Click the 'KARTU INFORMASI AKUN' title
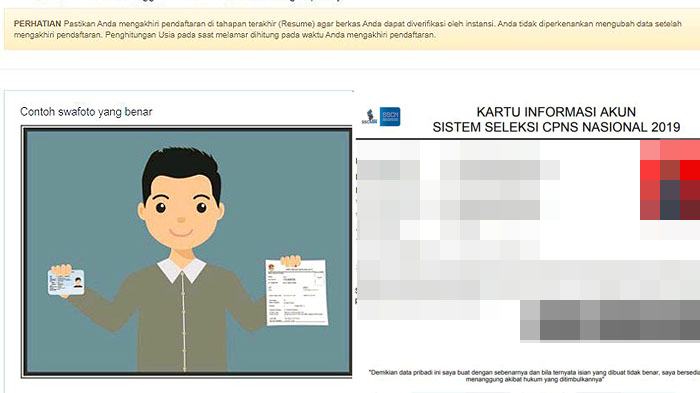Viewport: 700px width, 393px height. (556, 112)
